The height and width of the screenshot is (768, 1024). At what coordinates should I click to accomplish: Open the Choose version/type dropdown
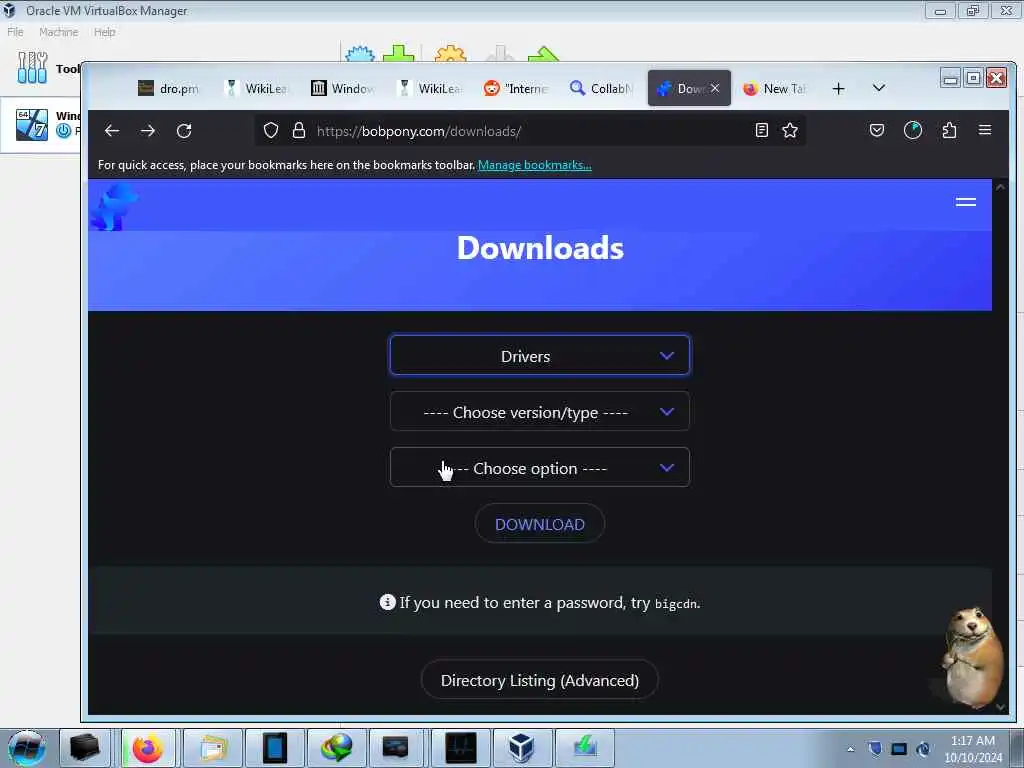tap(539, 411)
